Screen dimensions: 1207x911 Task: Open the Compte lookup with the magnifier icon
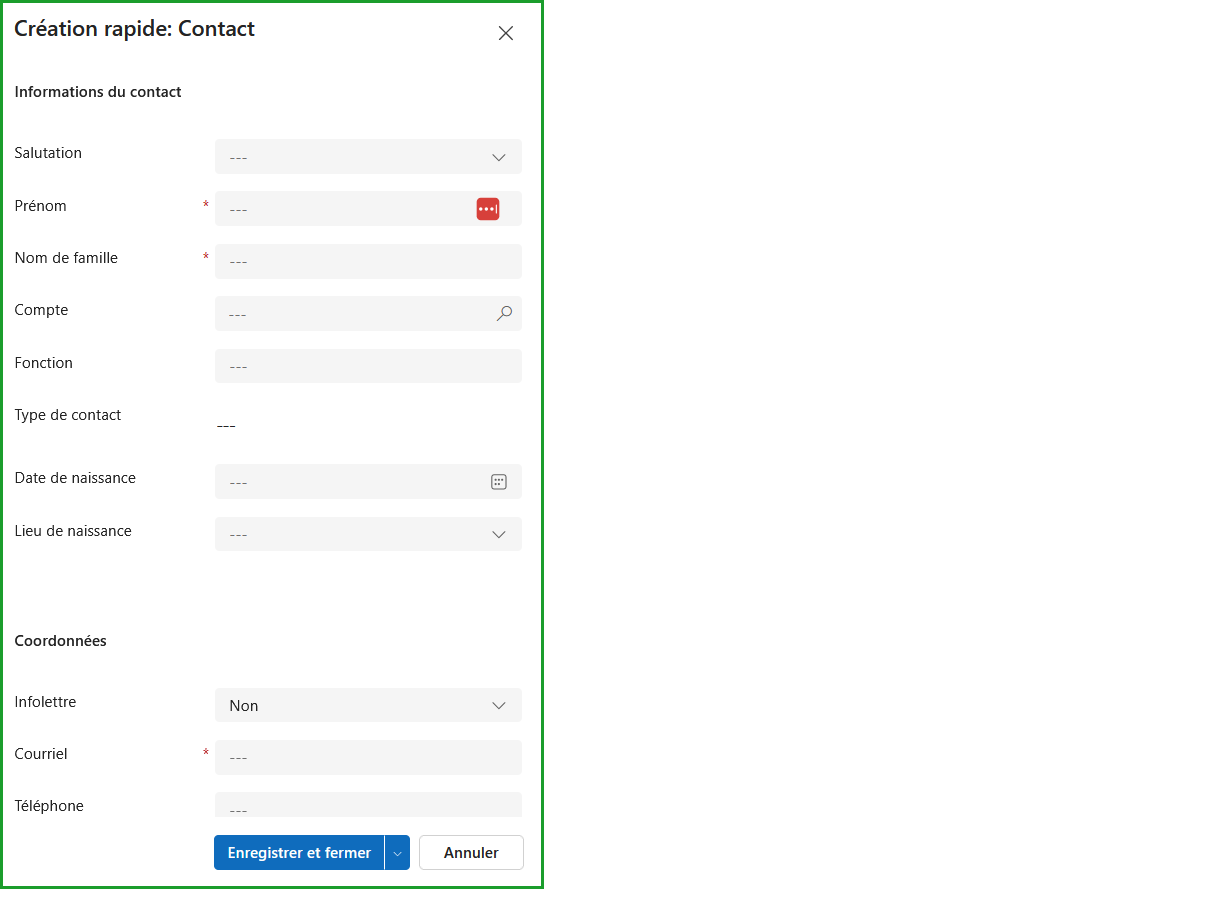point(504,313)
